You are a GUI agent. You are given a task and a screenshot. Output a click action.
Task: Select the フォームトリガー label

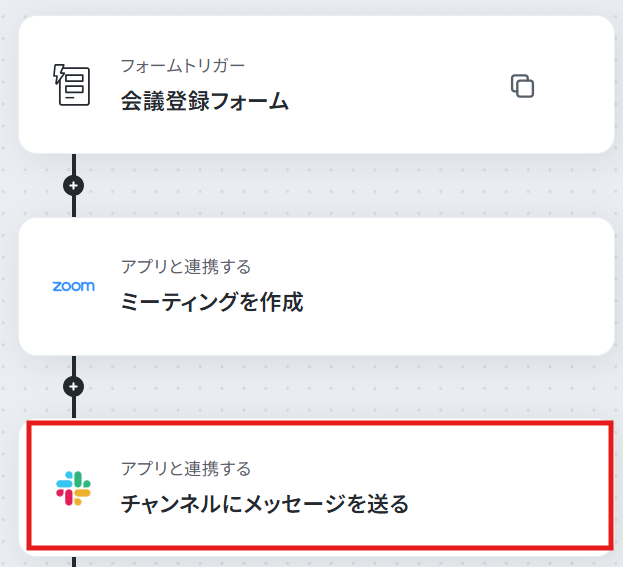coord(183,66)
